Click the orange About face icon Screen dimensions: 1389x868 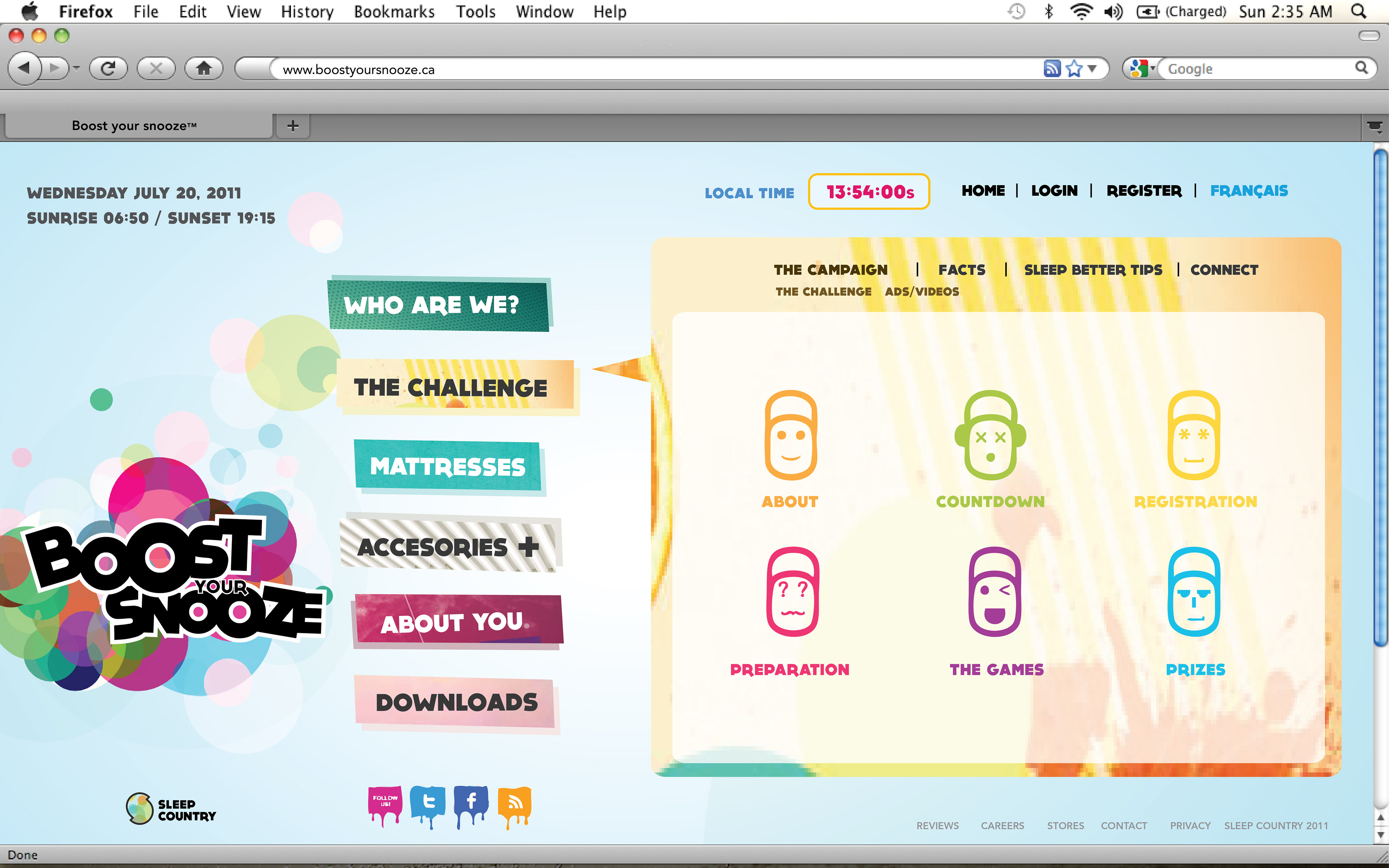coord(790,435)
